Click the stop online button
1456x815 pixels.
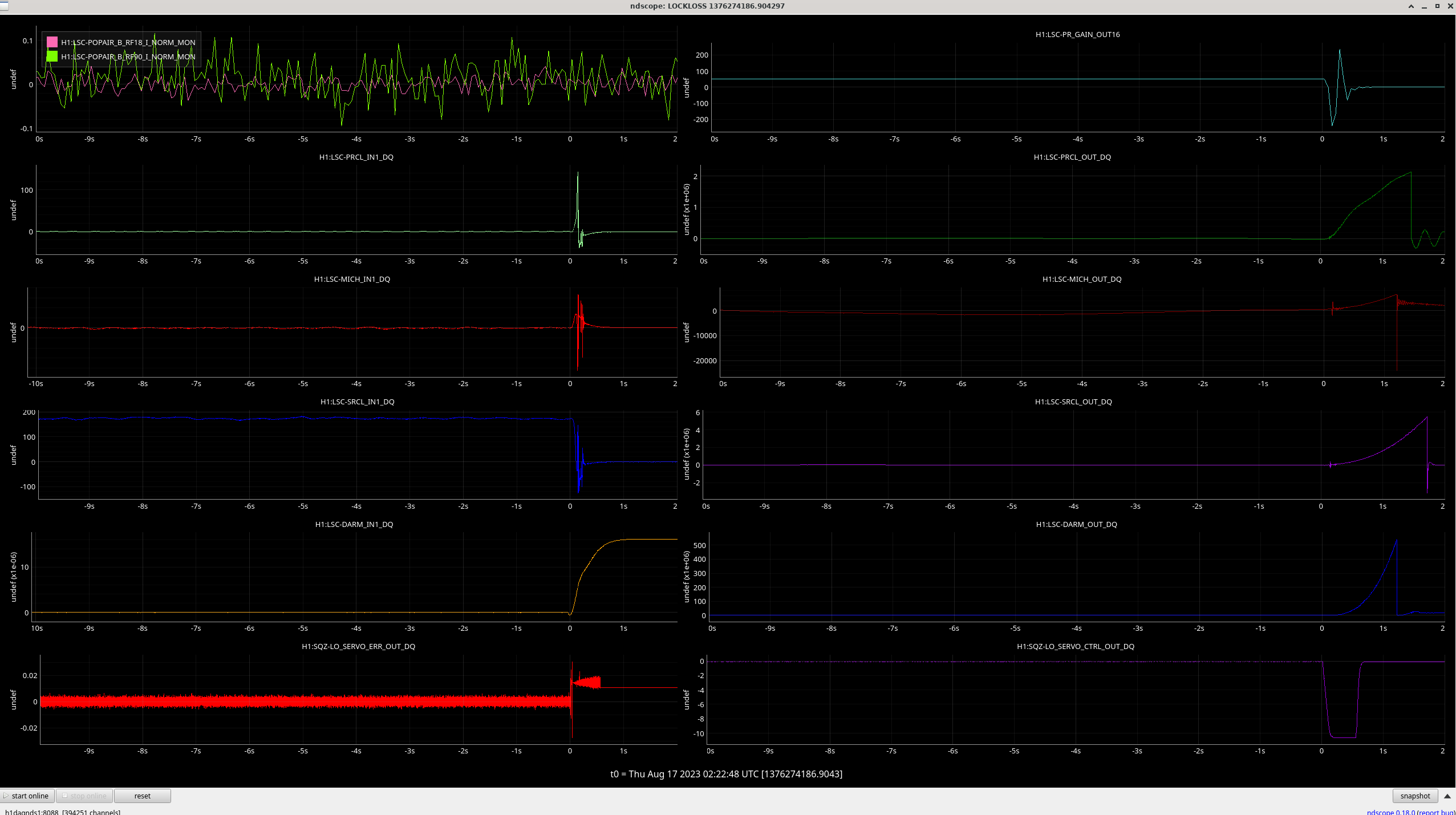84,796
